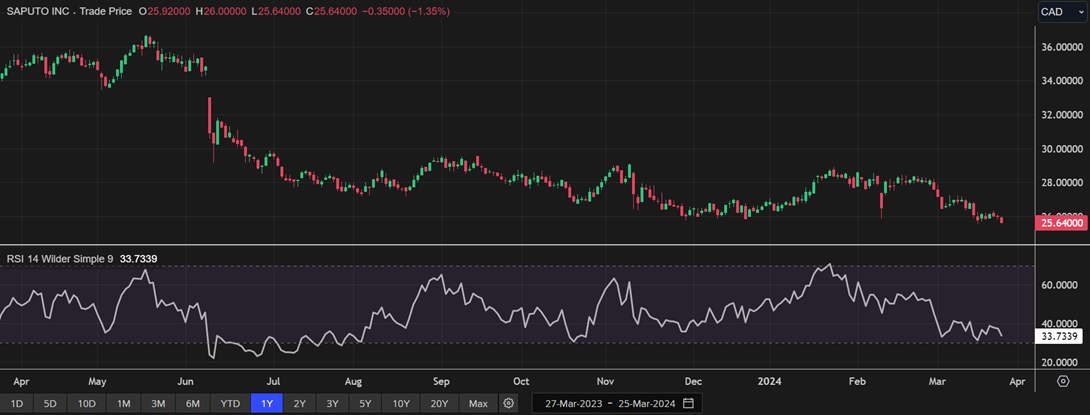
Task: Click the Jun label on time axis
Action: tap(185, 382)
